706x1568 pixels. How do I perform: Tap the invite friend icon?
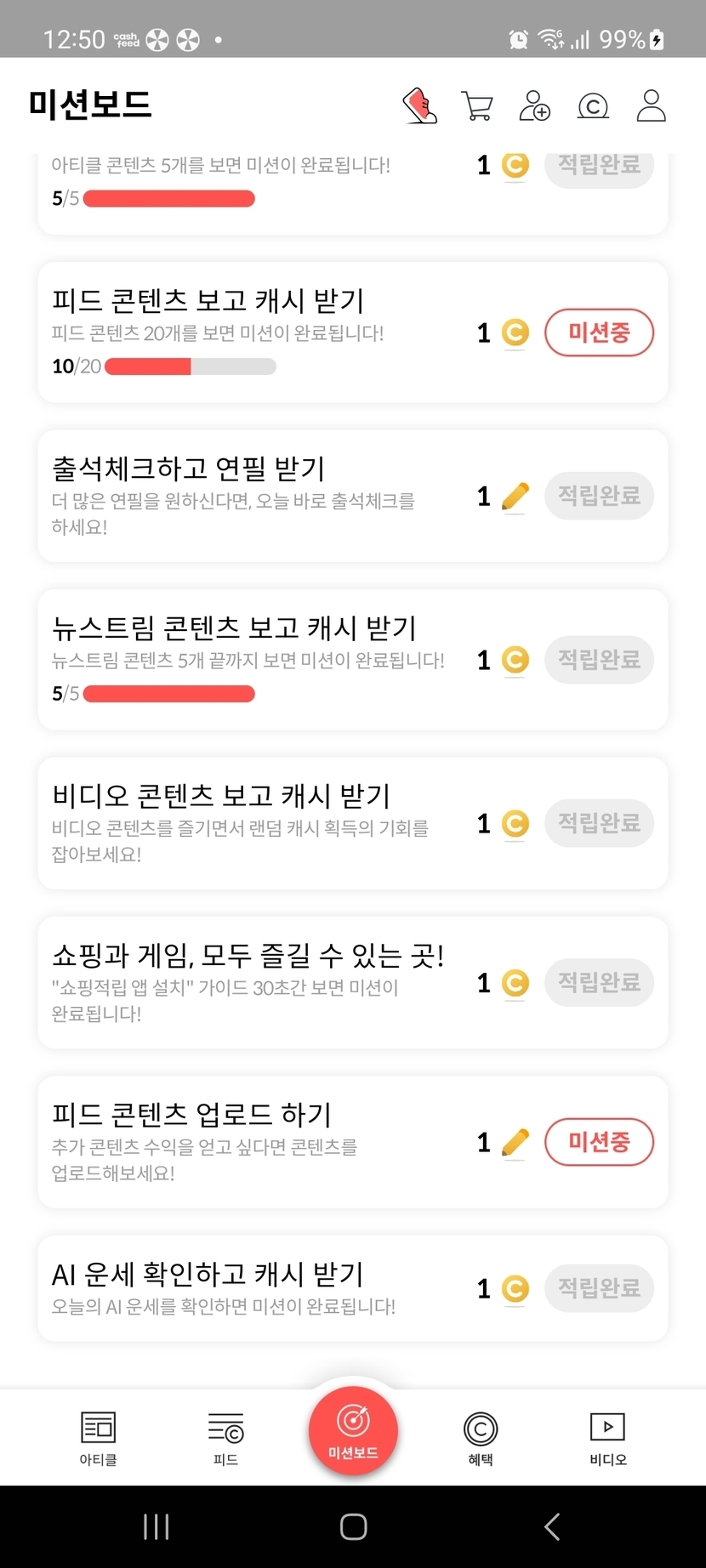tap(535, 106)
